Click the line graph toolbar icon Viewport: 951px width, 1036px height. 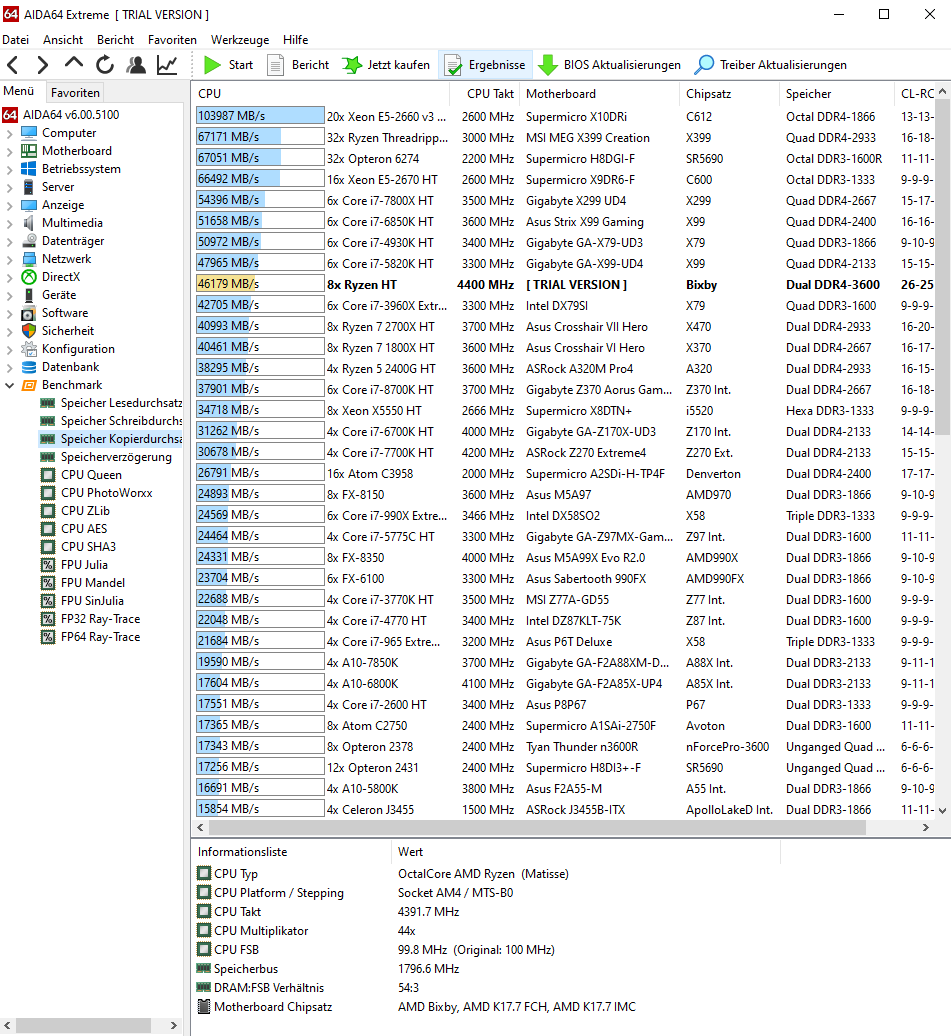167,65
